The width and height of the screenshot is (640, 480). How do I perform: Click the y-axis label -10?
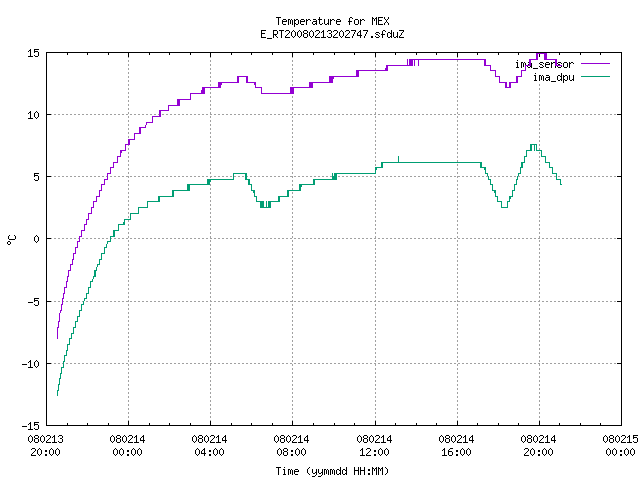pos(31,364)
